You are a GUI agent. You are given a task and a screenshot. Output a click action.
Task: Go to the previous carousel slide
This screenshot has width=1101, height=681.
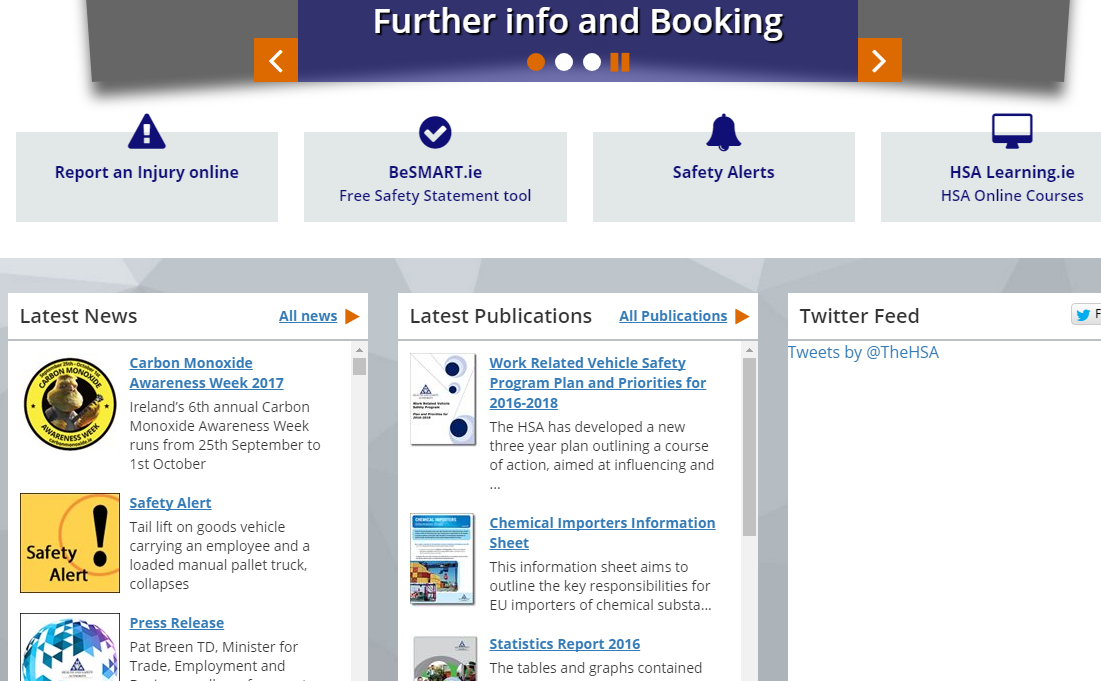pos(276,60)
